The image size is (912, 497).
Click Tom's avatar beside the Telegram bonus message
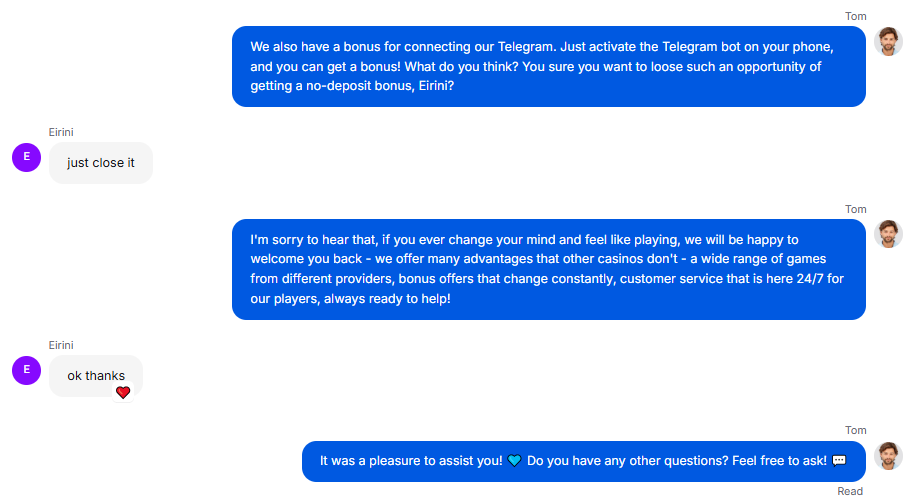point(888,41)
